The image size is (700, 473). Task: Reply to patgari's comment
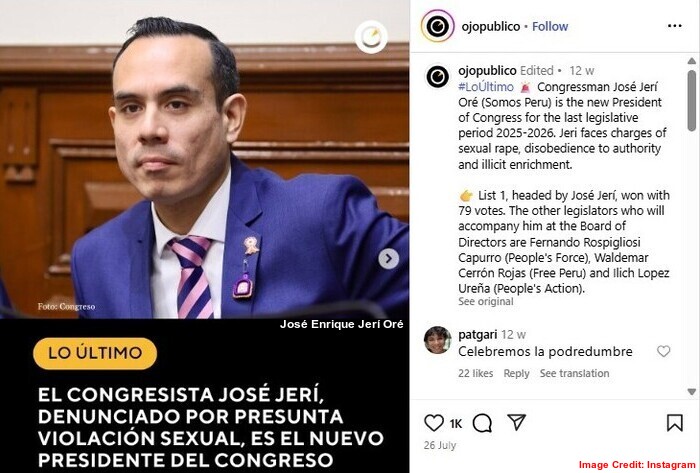click(x=517, y=373)
